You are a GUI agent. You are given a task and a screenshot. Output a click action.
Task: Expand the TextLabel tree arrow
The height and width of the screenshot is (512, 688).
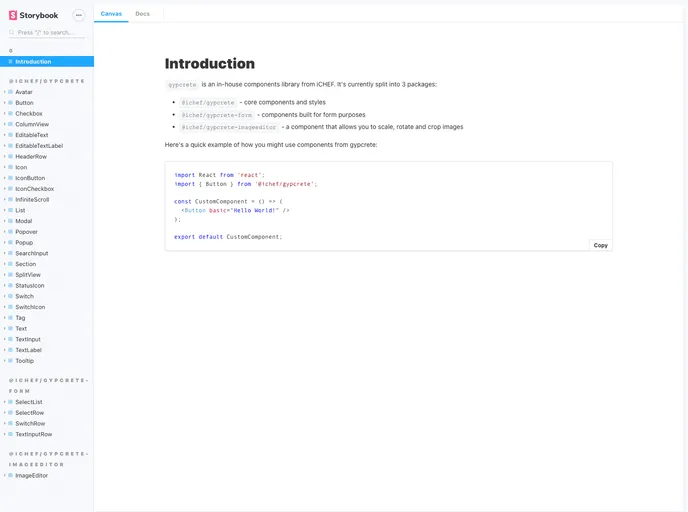5,350
